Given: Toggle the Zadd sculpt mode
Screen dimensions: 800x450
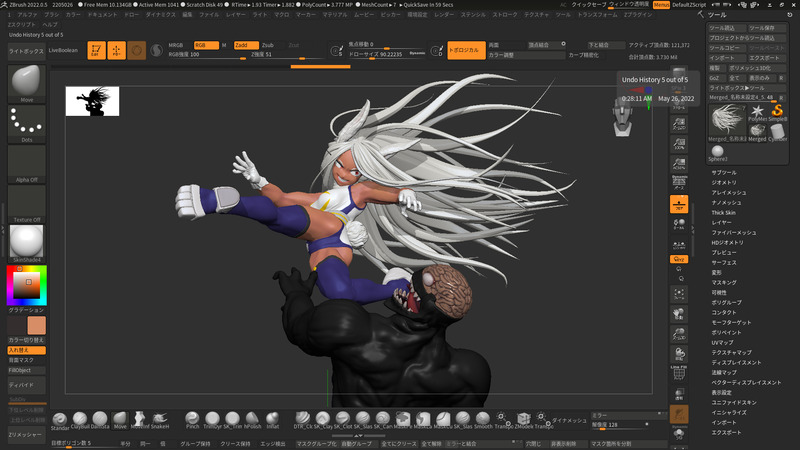Looking at the screenshot, I should point(245,45).
